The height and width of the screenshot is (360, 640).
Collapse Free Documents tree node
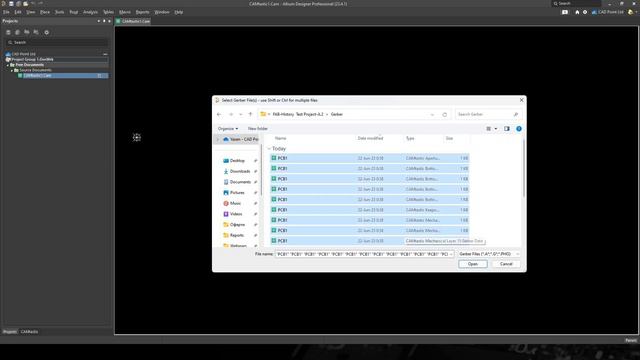pyautogui.click(x=7, y=65)
